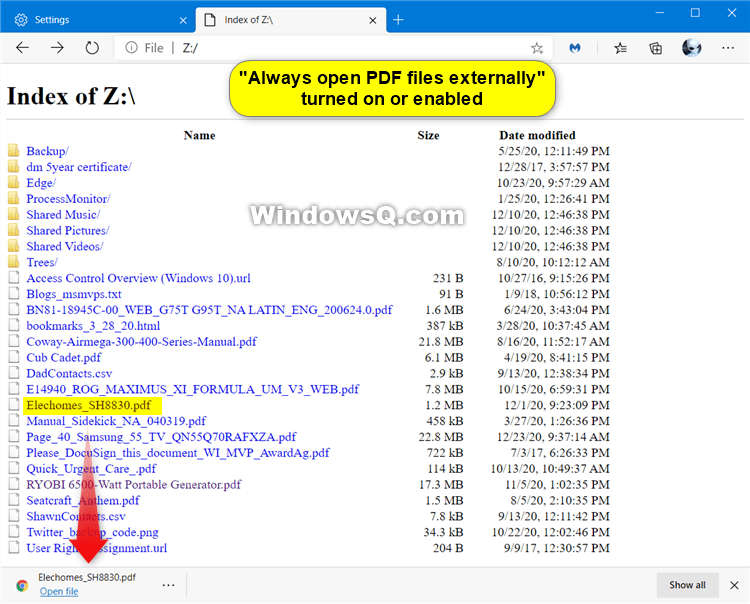Open RYOBI 6500-Watt Portable Generator.pdf
The width and height of the screenshot is (750, 604).
click(133, 484)
